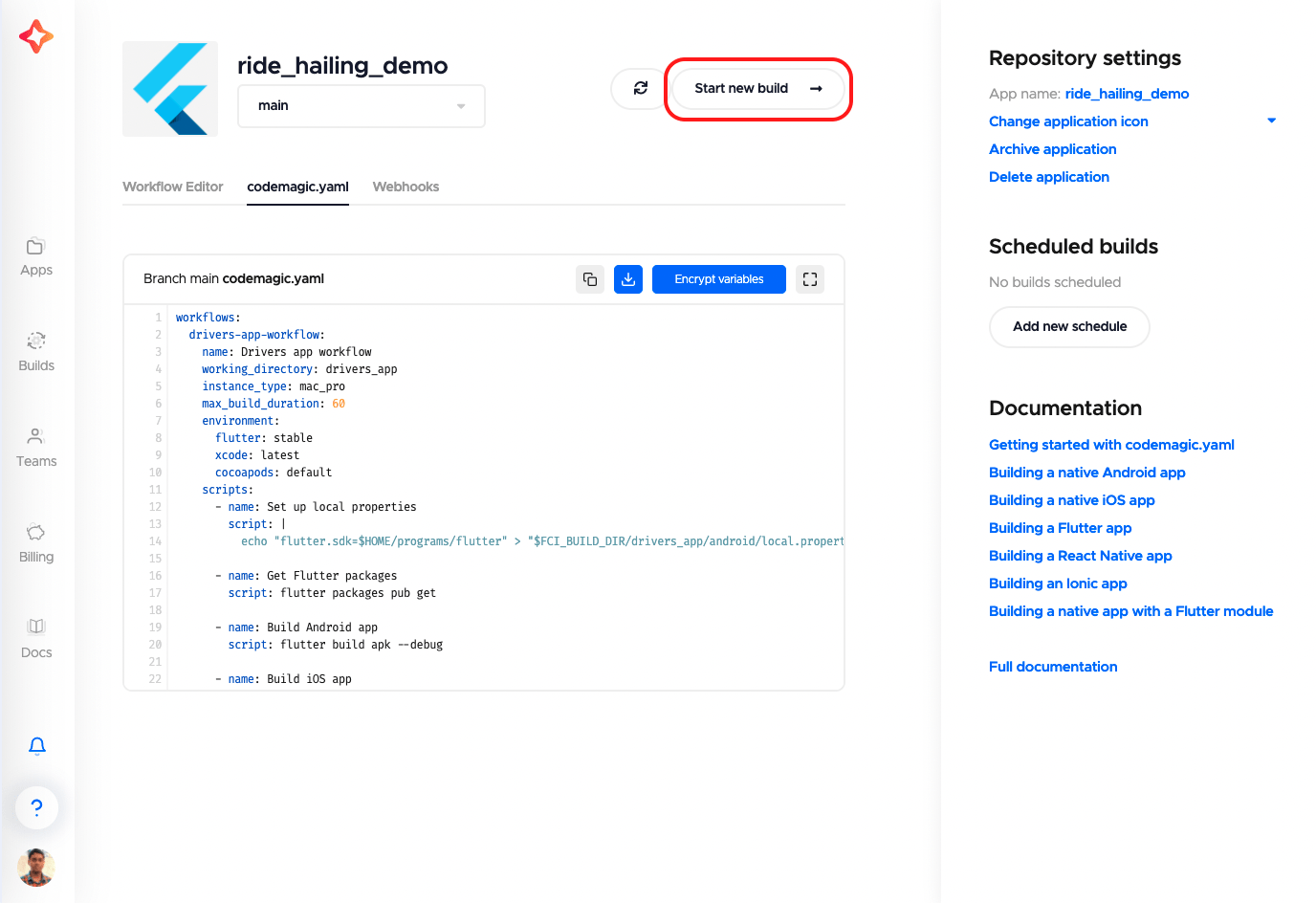
Task: Click Archive application link
Action: (1052, 149)
